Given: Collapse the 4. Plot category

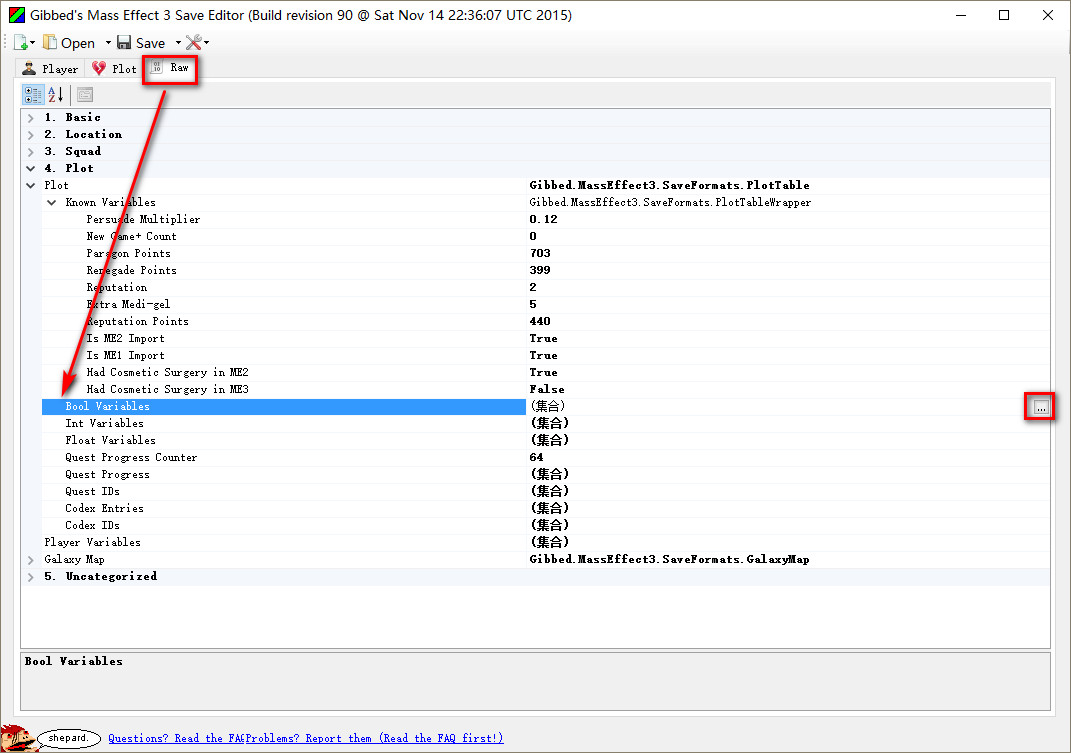Looking at the screenshot, I should coord(31,168).
